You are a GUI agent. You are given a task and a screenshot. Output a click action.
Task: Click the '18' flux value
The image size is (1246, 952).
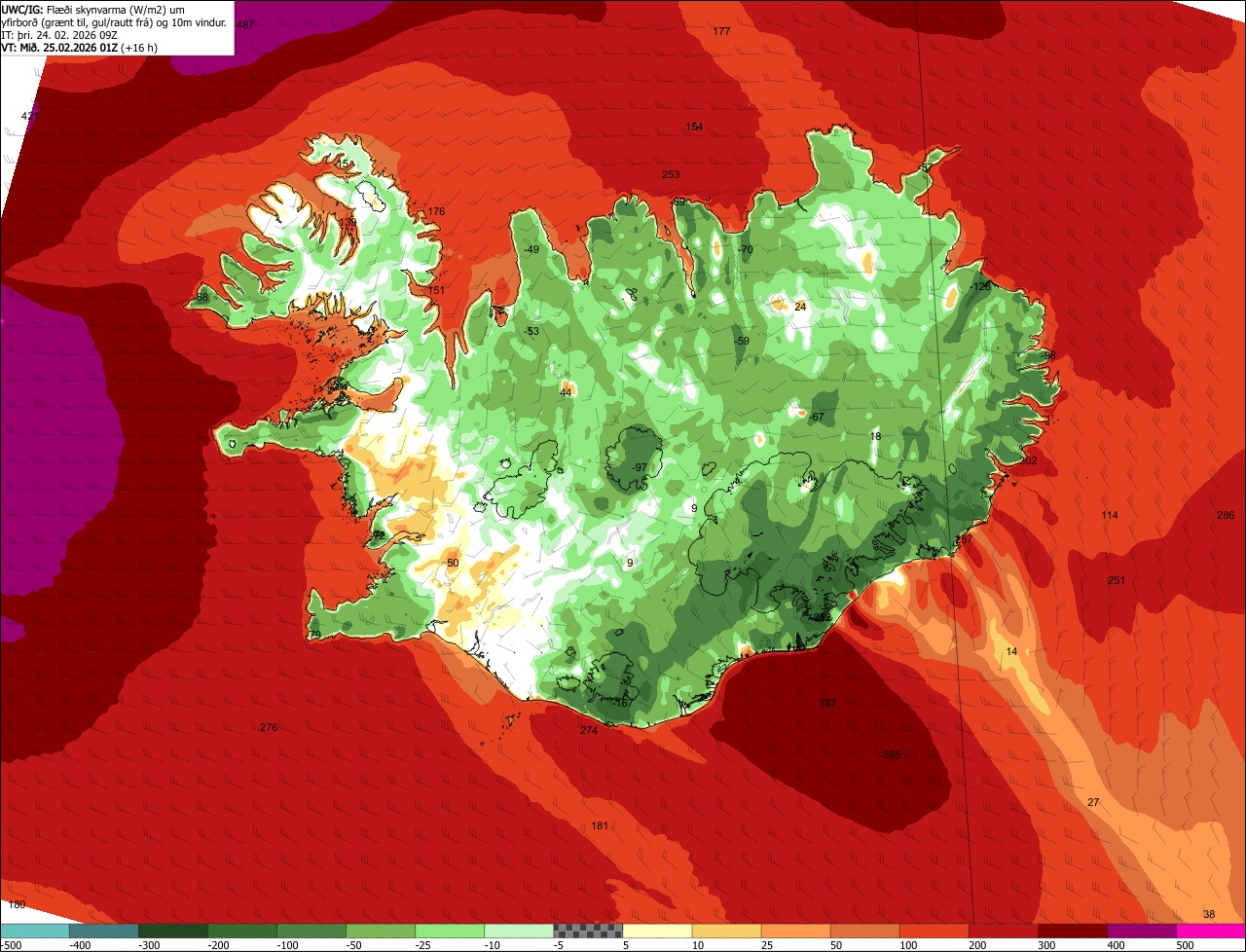coord(875,437)
